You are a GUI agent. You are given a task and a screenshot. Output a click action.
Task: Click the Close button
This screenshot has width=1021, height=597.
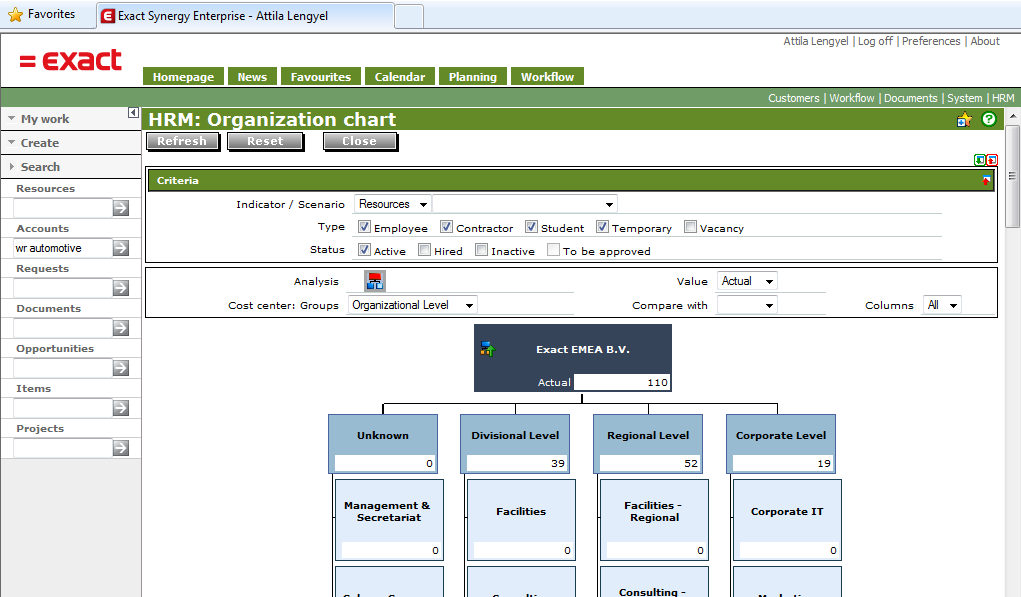(x=359, y=141)
